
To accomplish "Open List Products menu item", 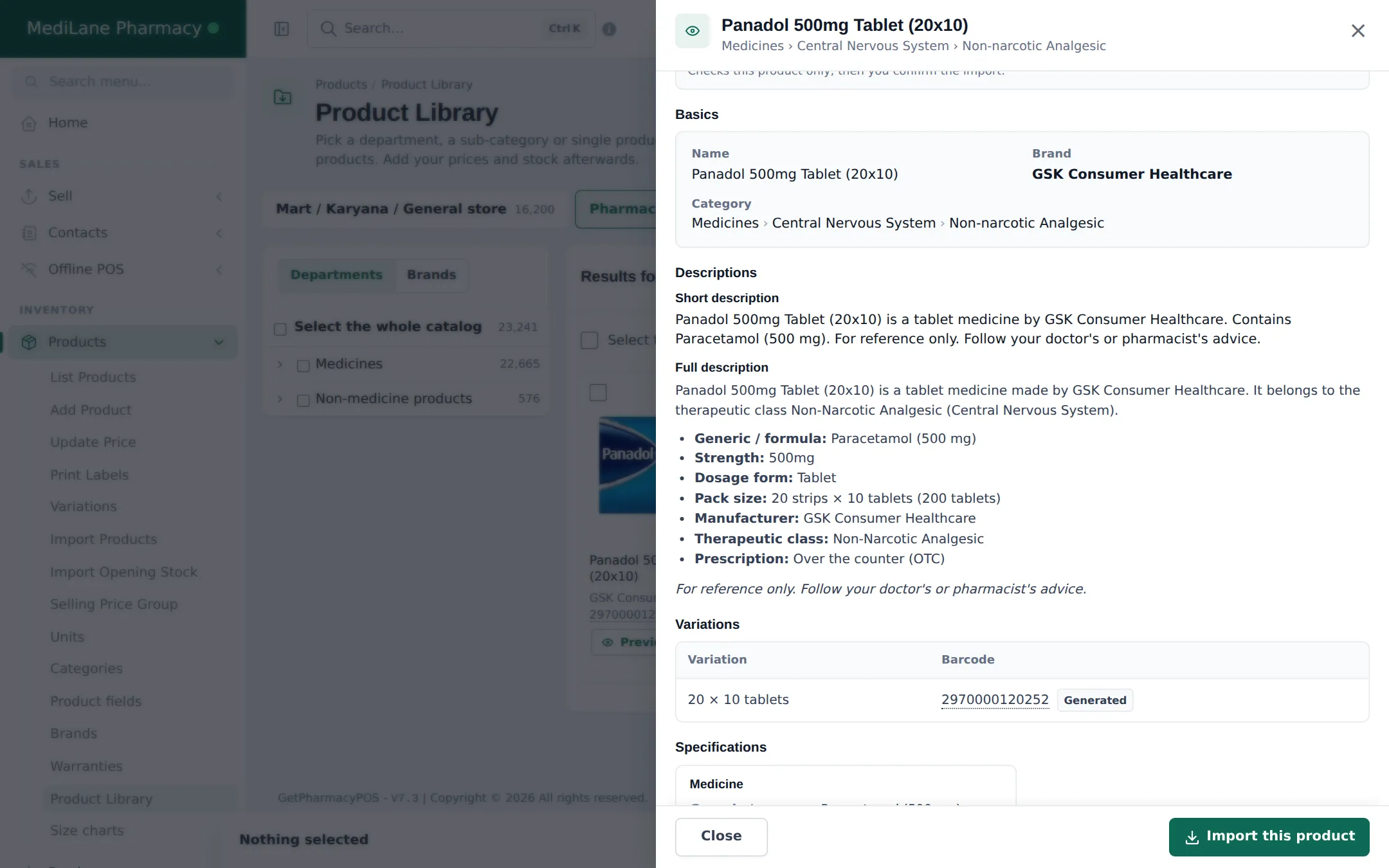I will click(x=93, y=377).
